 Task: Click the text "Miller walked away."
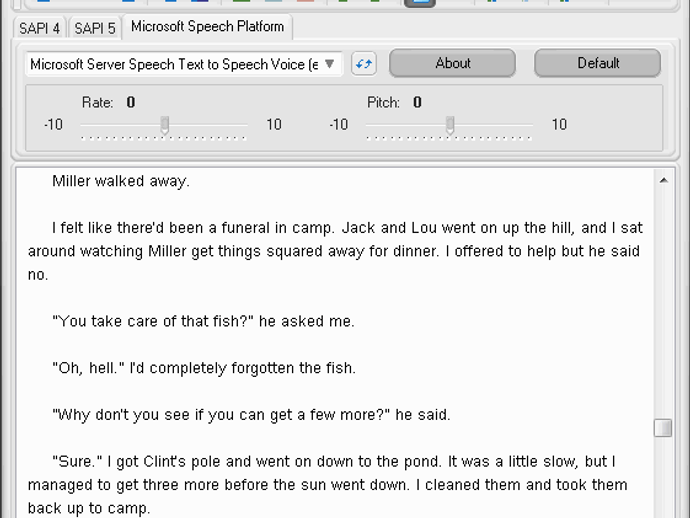[121, 181]
